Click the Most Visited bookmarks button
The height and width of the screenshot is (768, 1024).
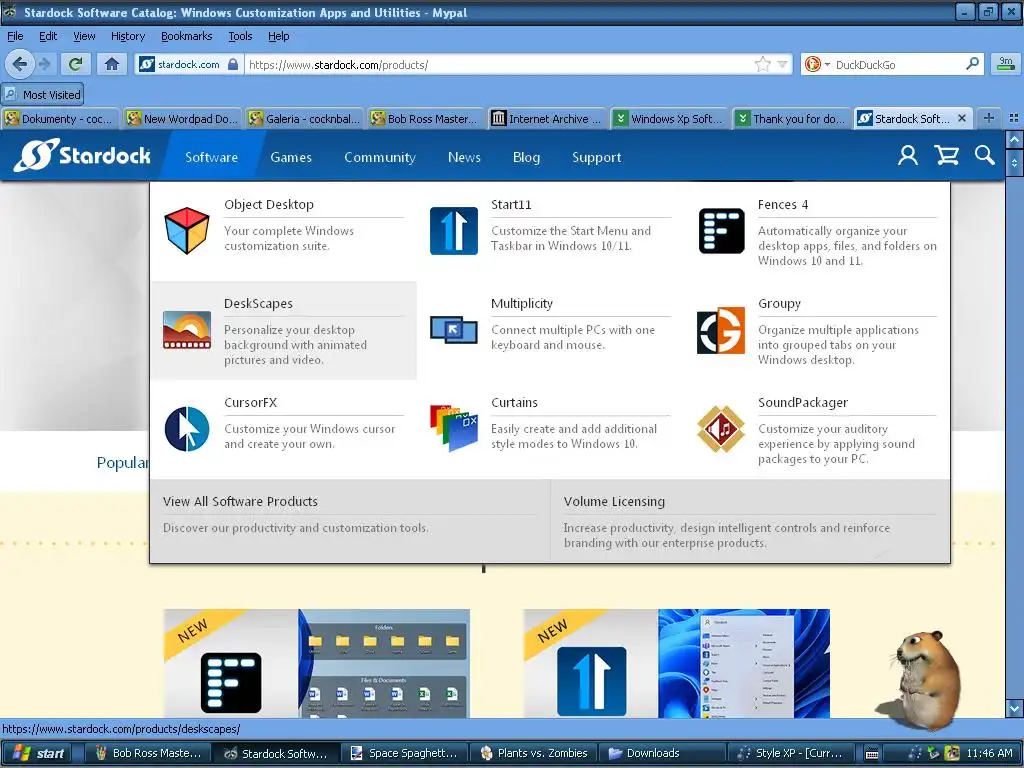click(43, 94)
